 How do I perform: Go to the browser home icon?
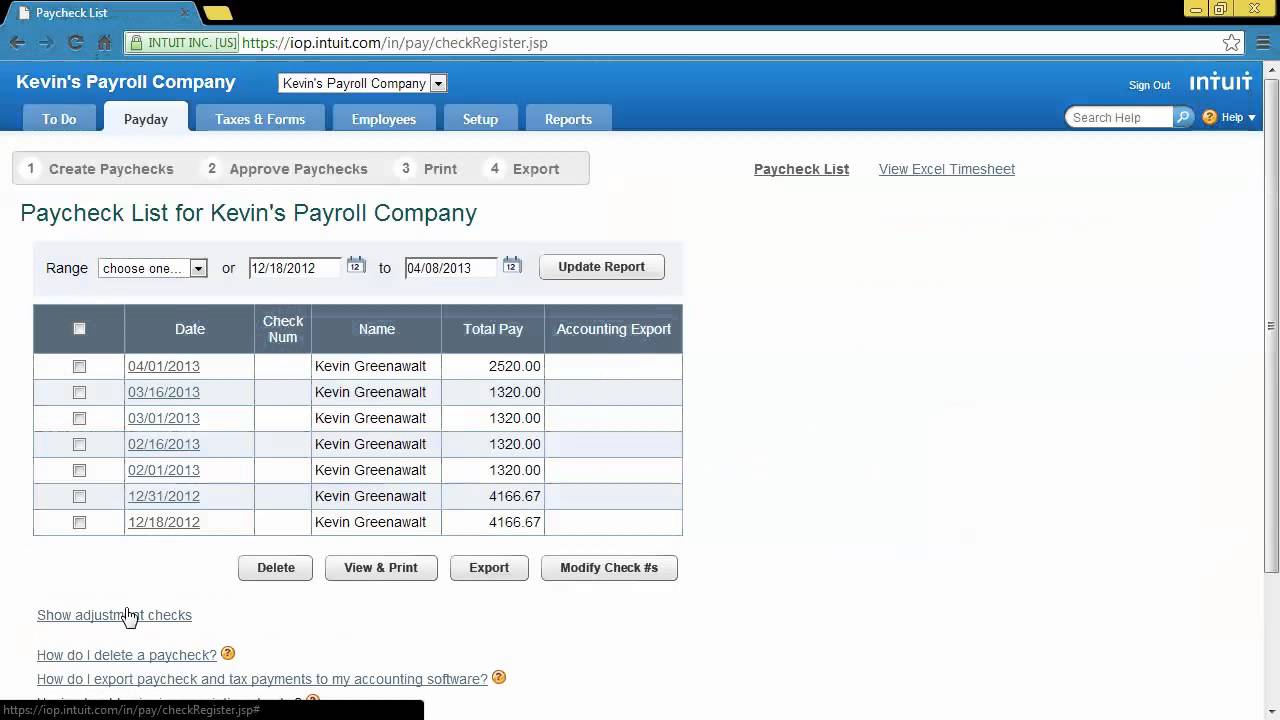point(104,43)
